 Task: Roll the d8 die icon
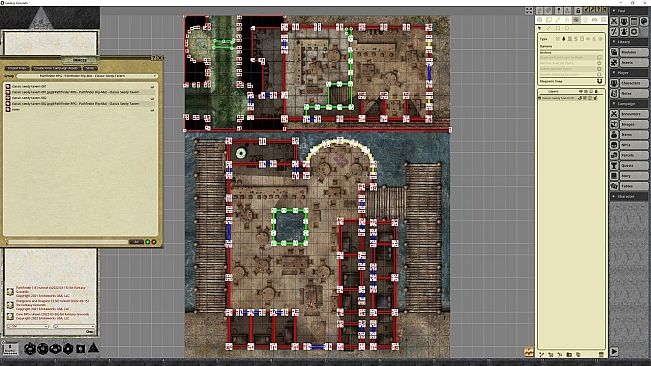68,349
